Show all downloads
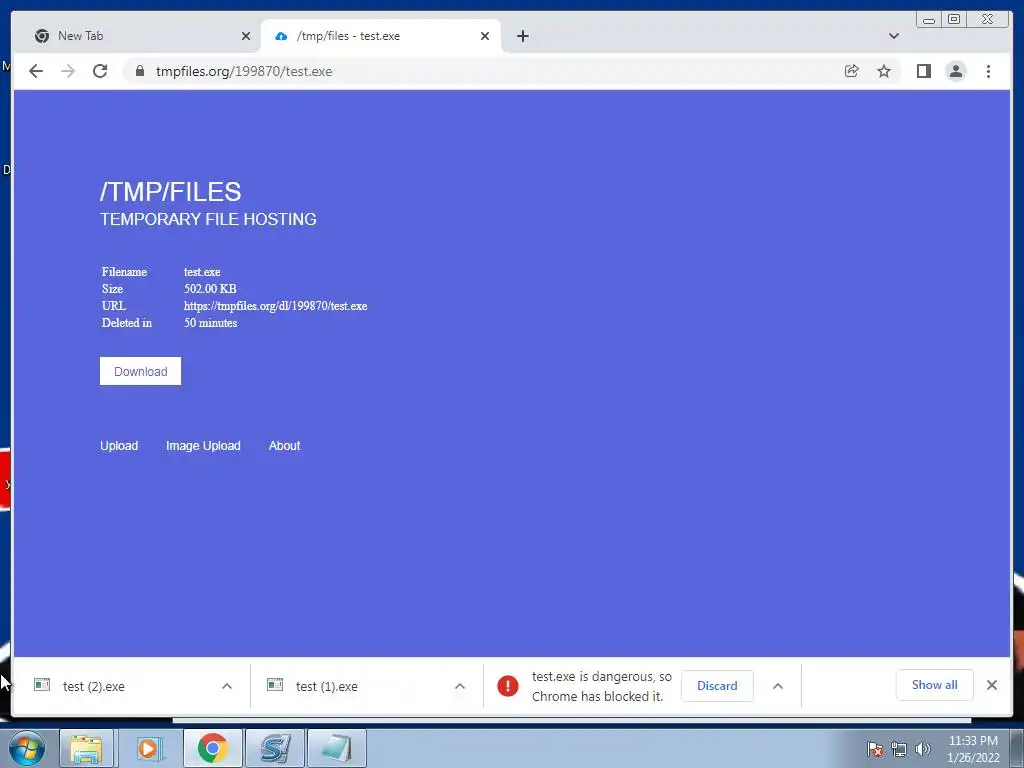The width and height of the screenshot is (1024, 768). tap(935, 684)
